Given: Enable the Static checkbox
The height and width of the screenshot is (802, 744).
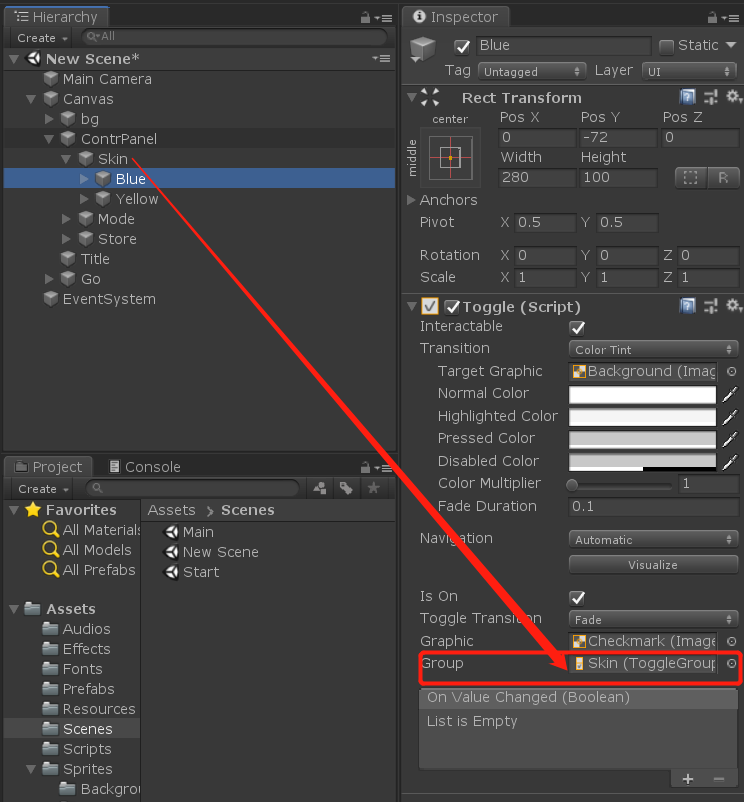Looking at the screenshot, I should [x=666, y=47].
